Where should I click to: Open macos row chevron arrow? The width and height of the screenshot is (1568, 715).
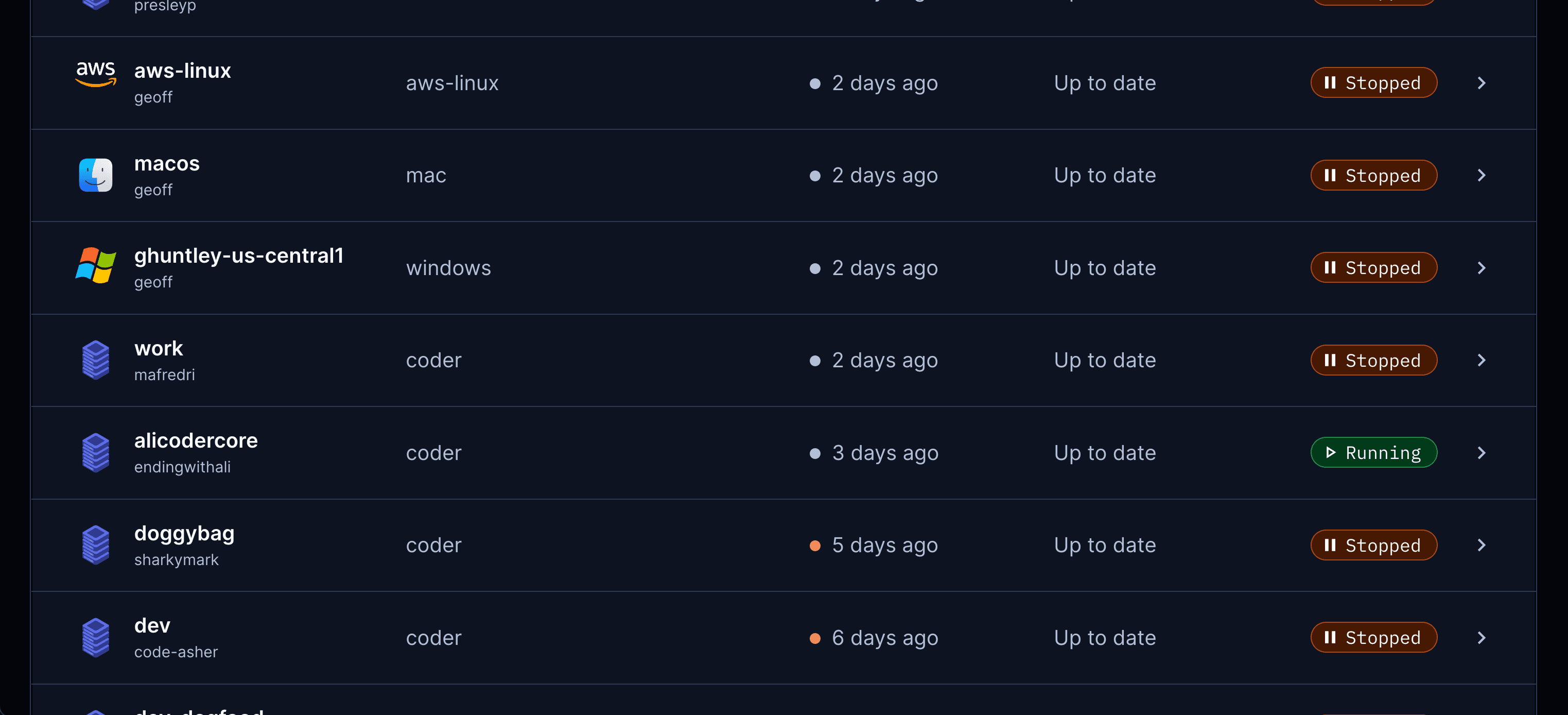(x=1482, y=175)
